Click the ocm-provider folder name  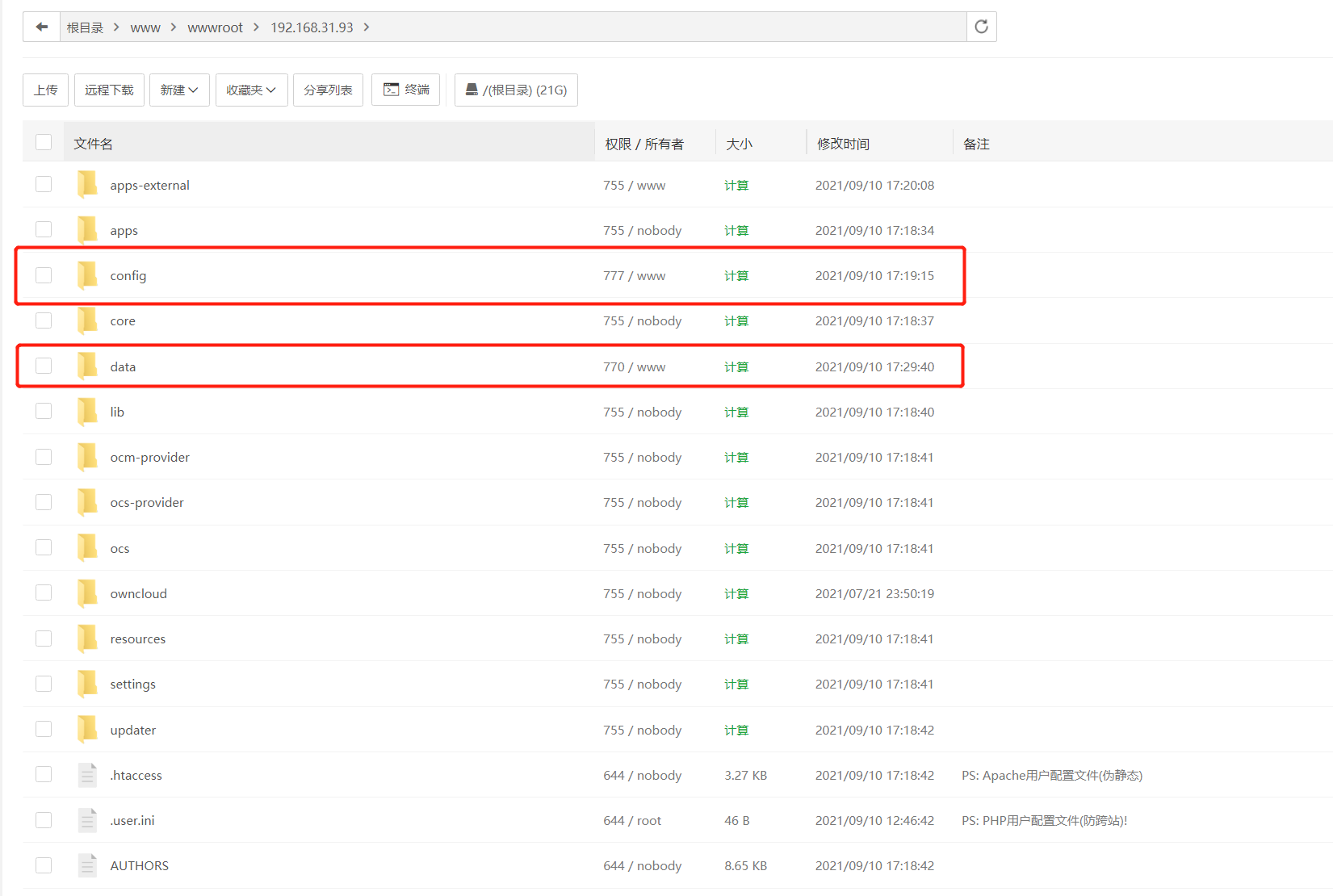click(x=150, y=457)
